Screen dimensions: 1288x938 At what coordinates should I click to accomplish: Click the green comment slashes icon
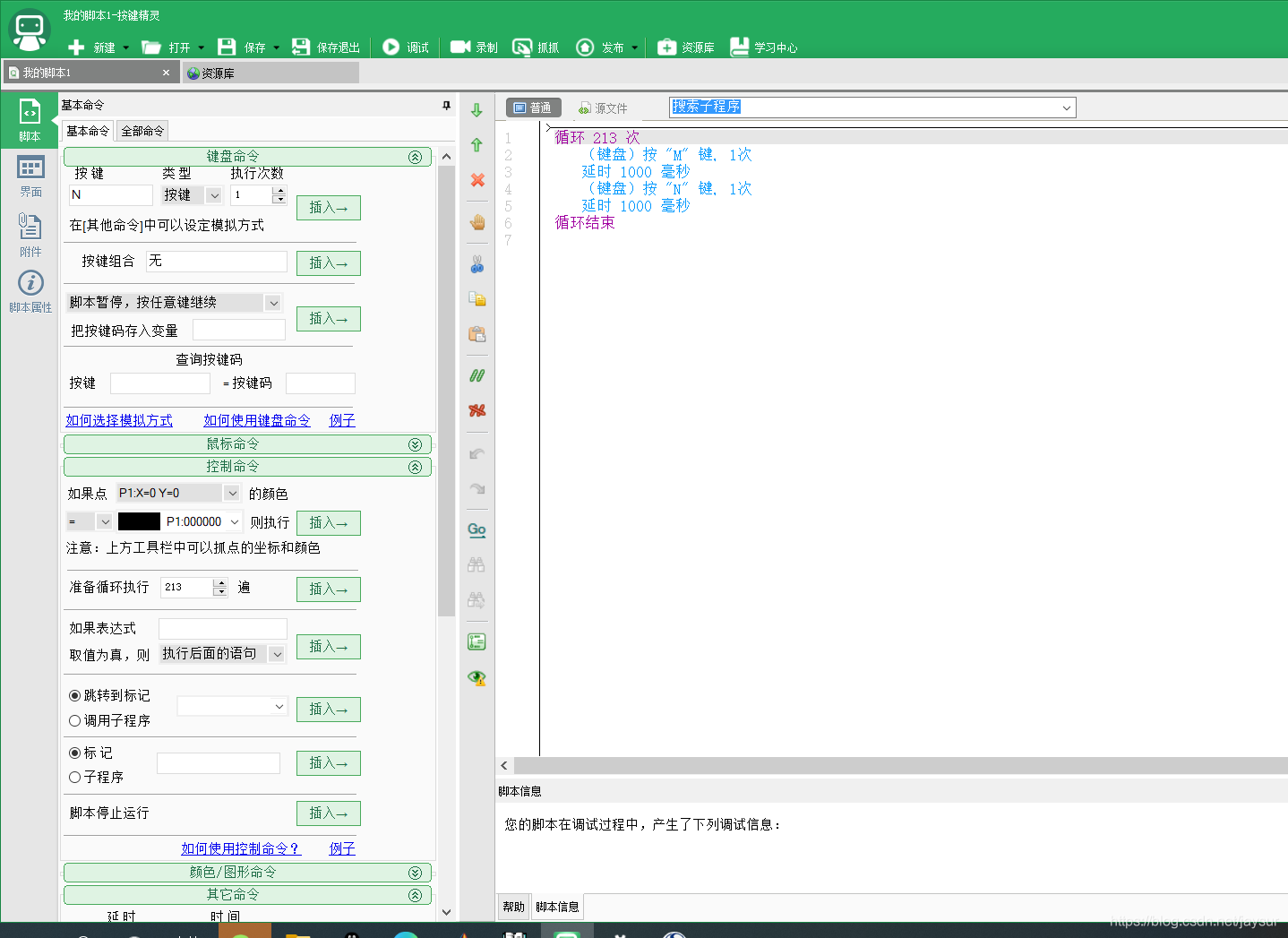477,375
